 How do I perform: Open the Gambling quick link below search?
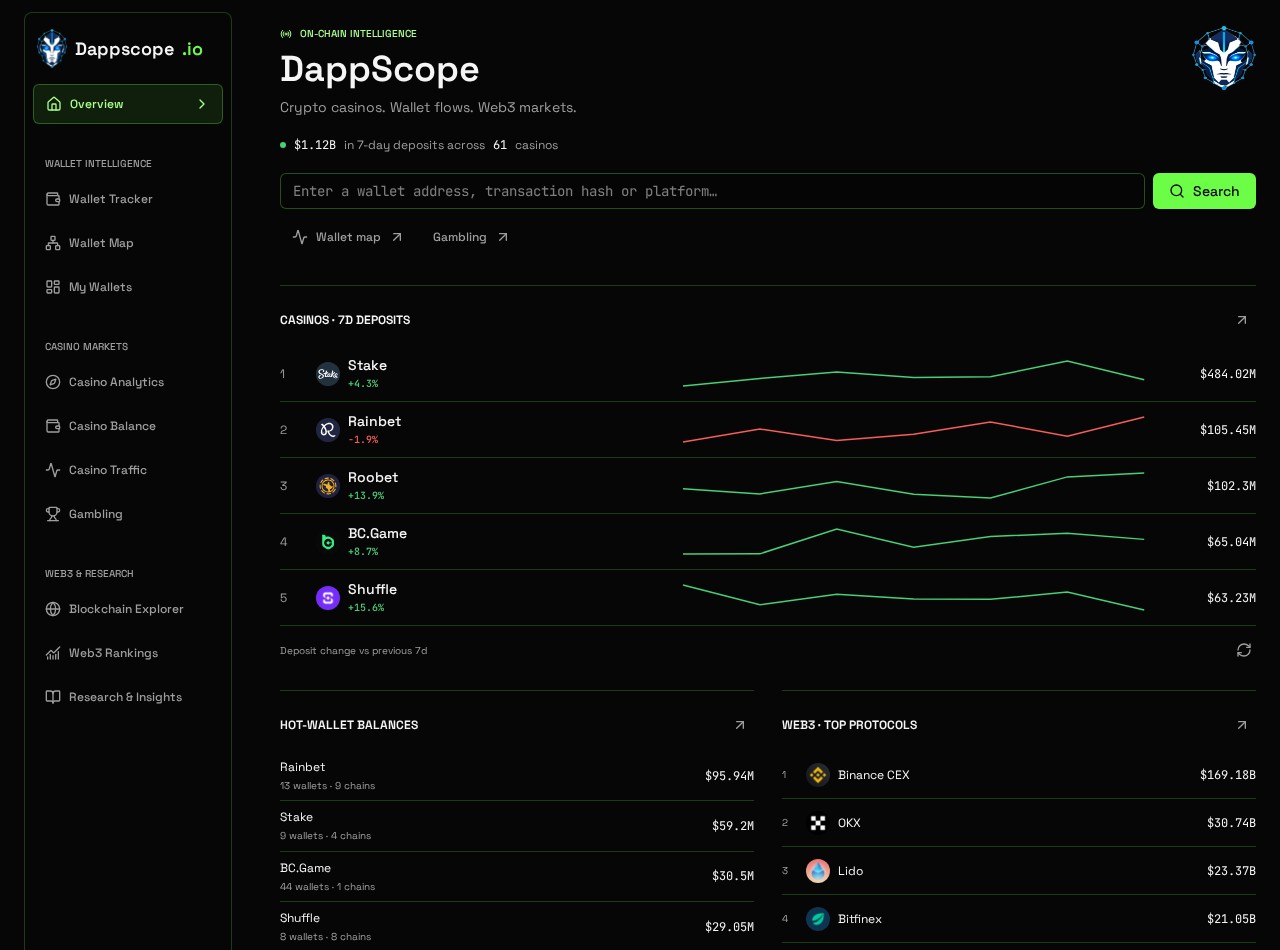[x=471, y=237]
